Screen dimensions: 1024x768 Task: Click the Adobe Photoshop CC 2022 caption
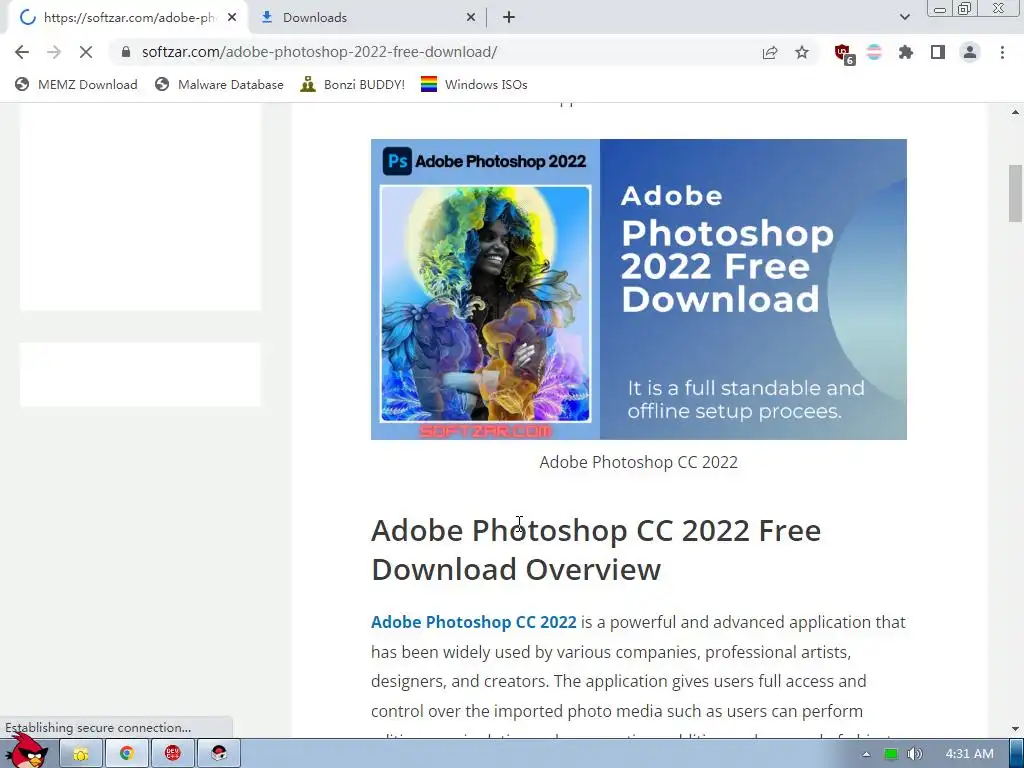pos(639,462)
